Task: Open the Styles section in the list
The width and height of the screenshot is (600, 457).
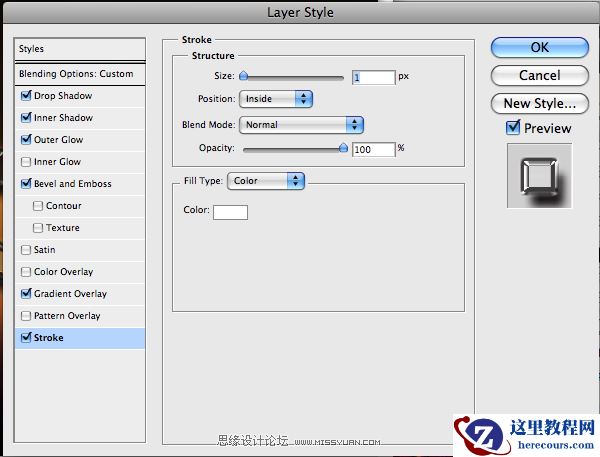Action: (x=80, y=49)
